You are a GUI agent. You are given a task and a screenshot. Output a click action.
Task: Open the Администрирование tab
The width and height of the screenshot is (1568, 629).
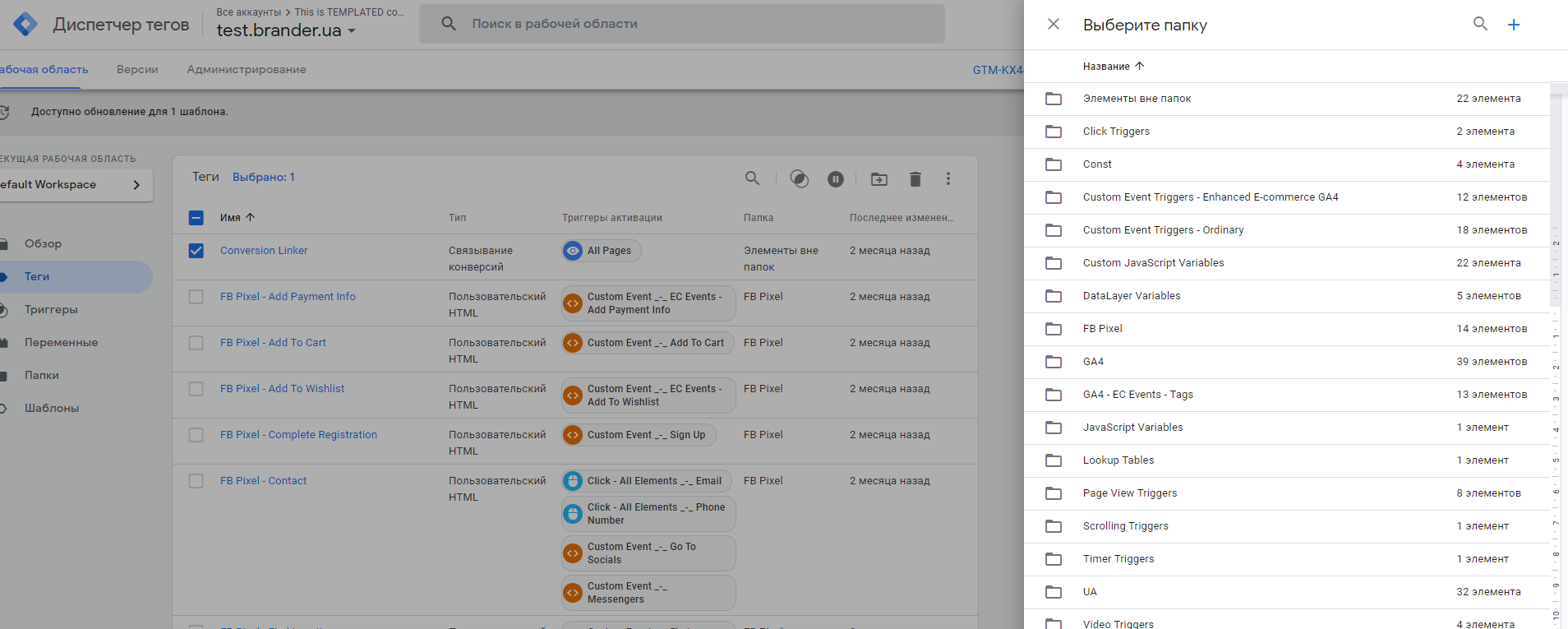[x=247, y=70]
